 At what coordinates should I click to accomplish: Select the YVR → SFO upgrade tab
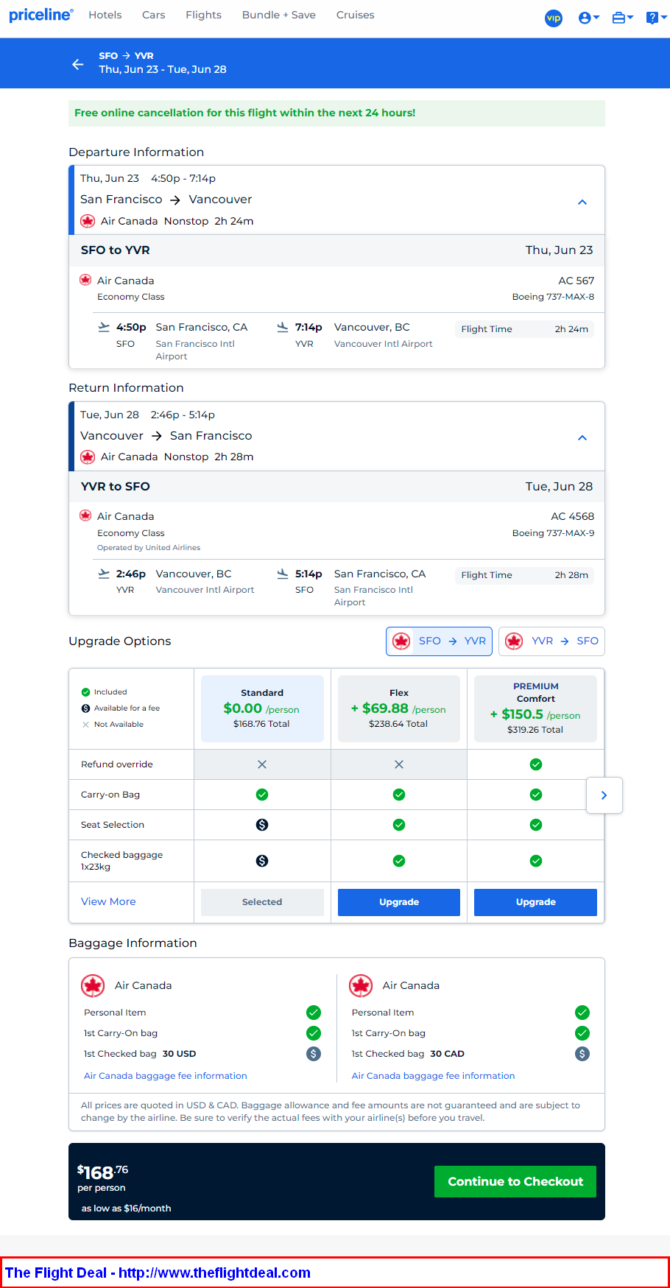coord(551,641)
